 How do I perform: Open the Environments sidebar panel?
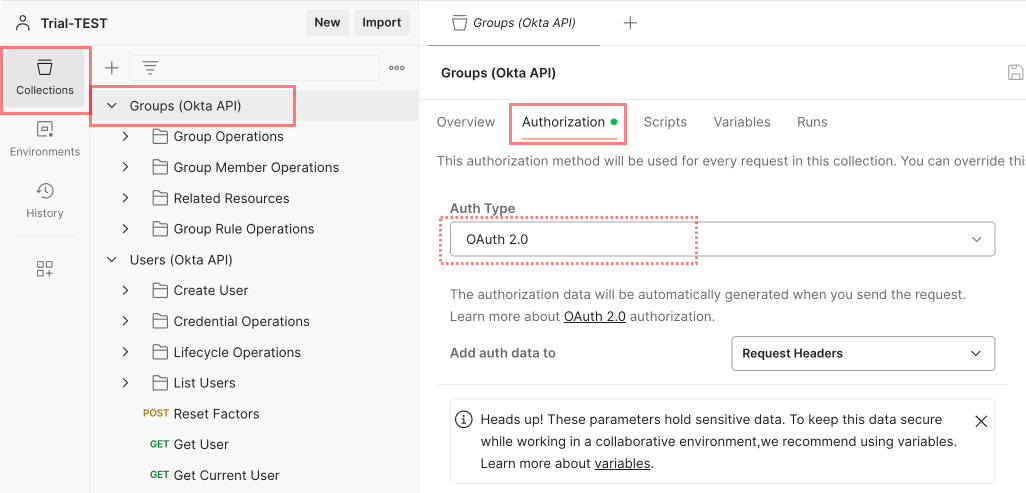coord(45,139)
